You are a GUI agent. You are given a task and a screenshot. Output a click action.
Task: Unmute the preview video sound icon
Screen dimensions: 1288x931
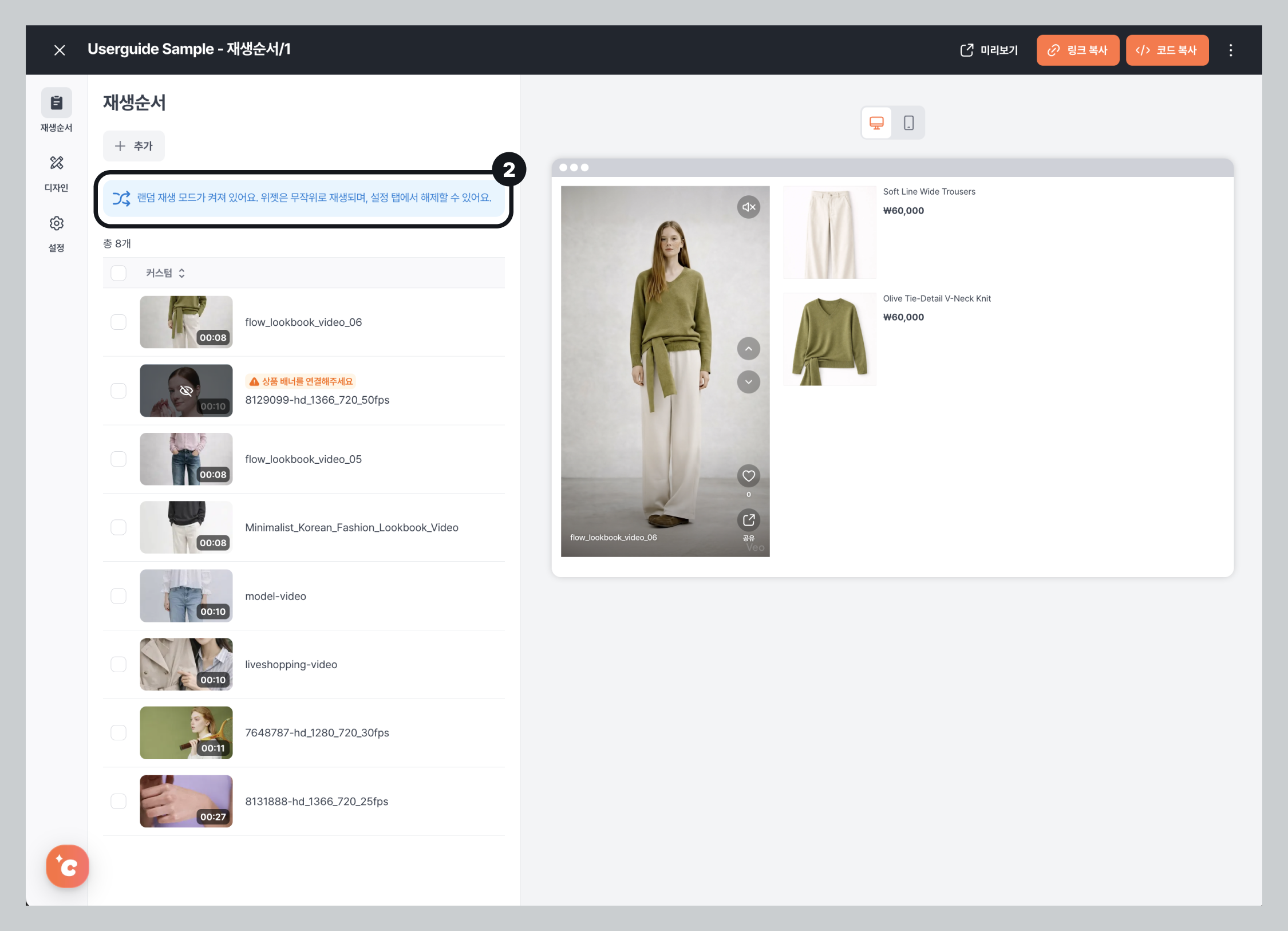pyautogui.click(x=748, y=207)
